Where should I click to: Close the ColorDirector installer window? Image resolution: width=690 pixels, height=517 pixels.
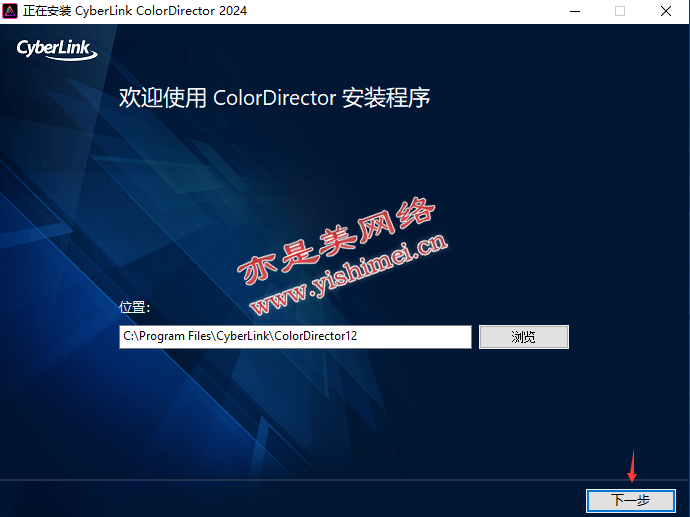tap(666, 11)
